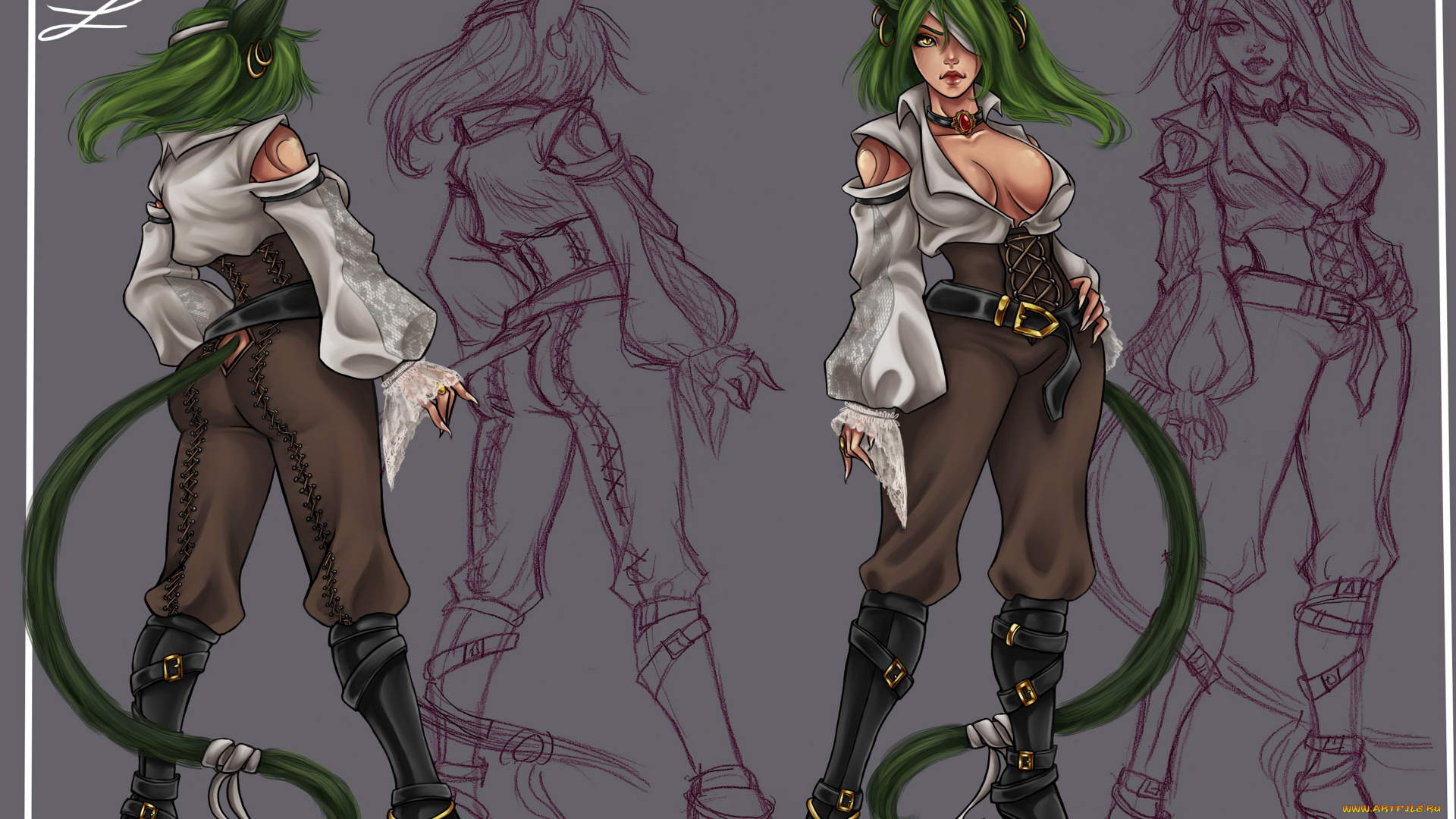Click the gold ring on back-view figure's hand
The image size is (1456, 819).
click(441, 390)
